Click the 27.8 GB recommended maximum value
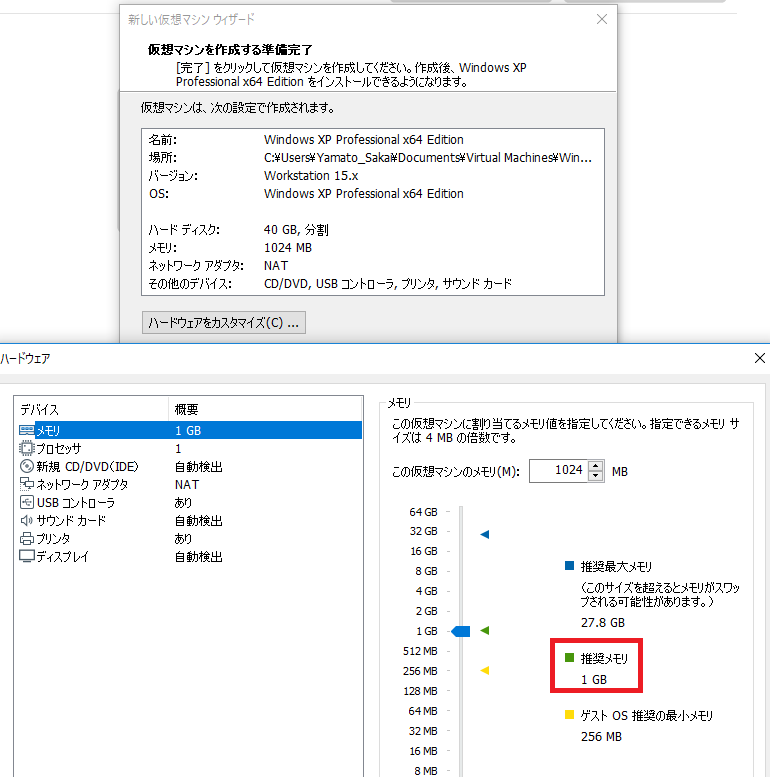Screen dimensions: 770x777 click(x=603, y=622)
